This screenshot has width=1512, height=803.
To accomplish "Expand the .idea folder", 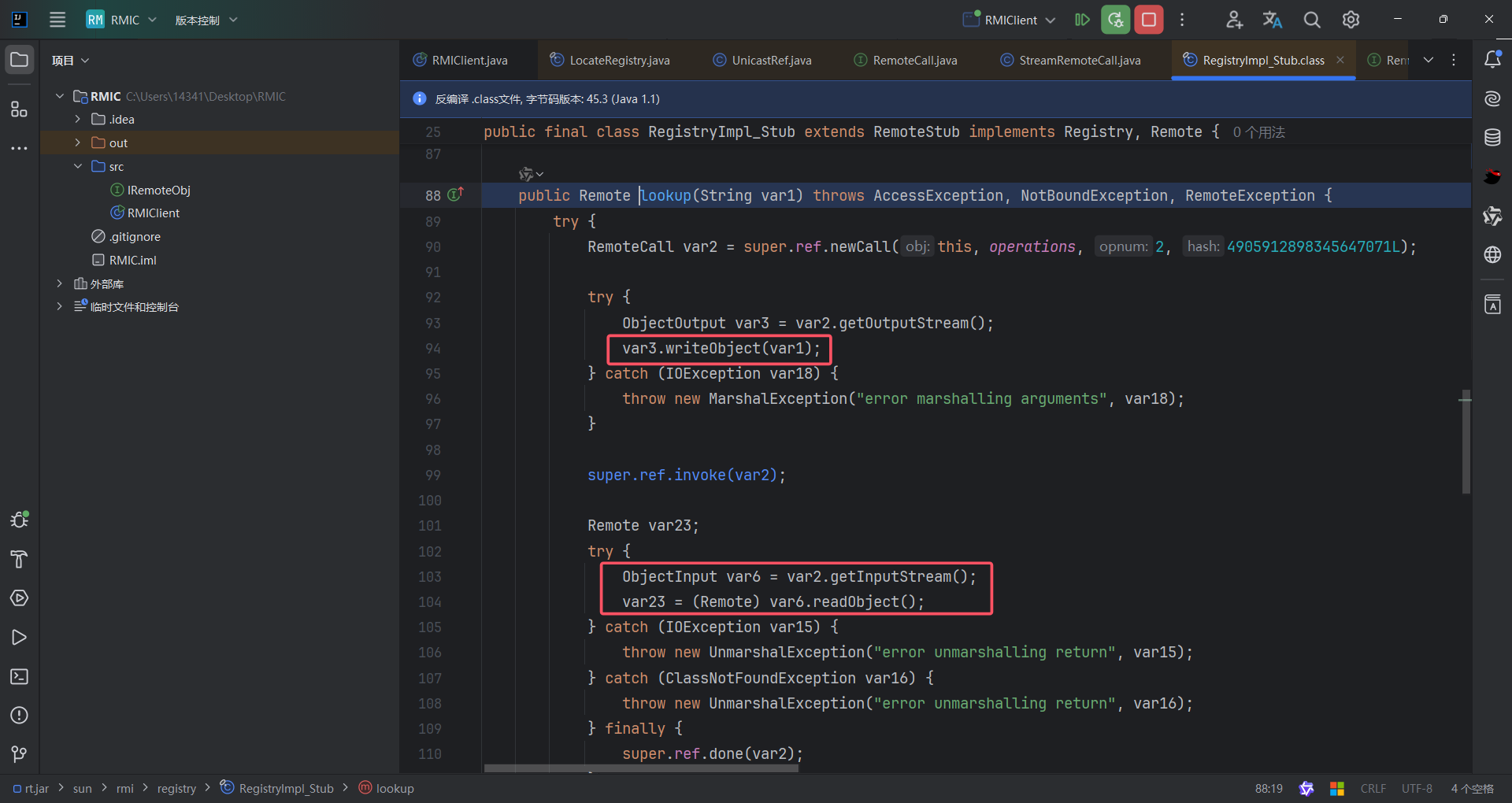I will (78, 119).
